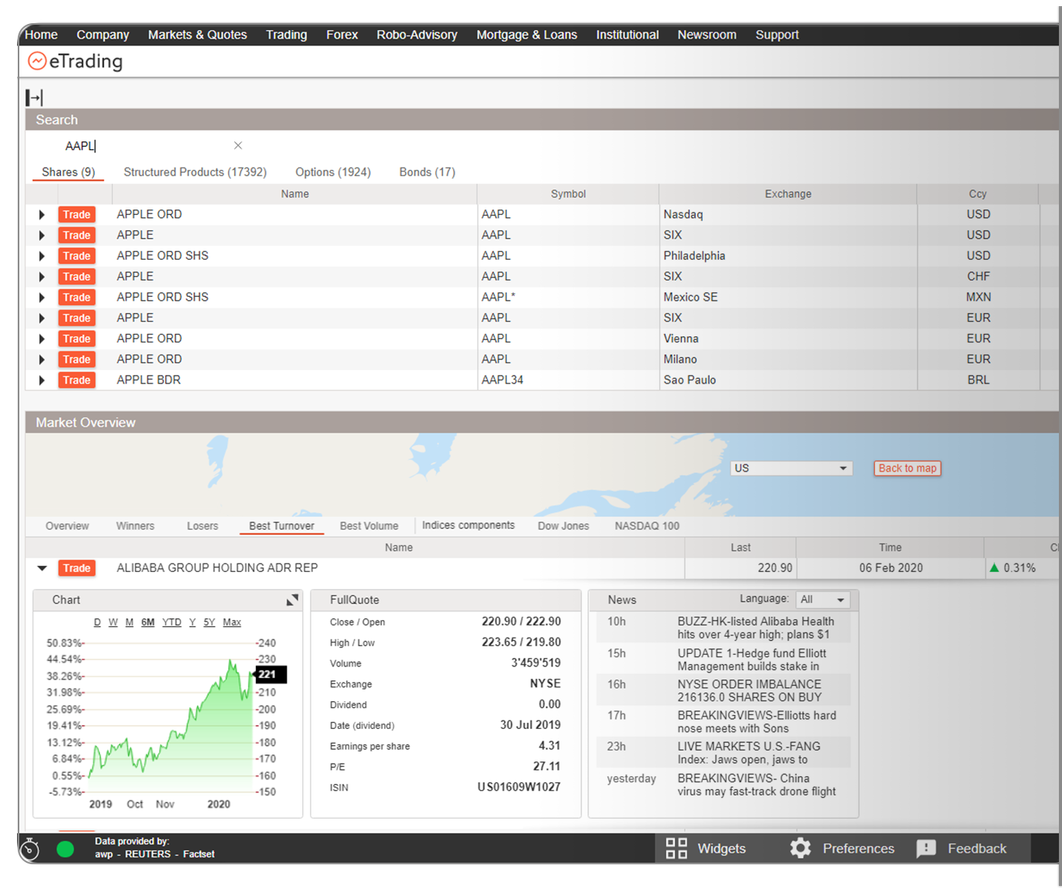Sort market list by Last column
The height and width of the screenshot is (889, 1062).
740,547
